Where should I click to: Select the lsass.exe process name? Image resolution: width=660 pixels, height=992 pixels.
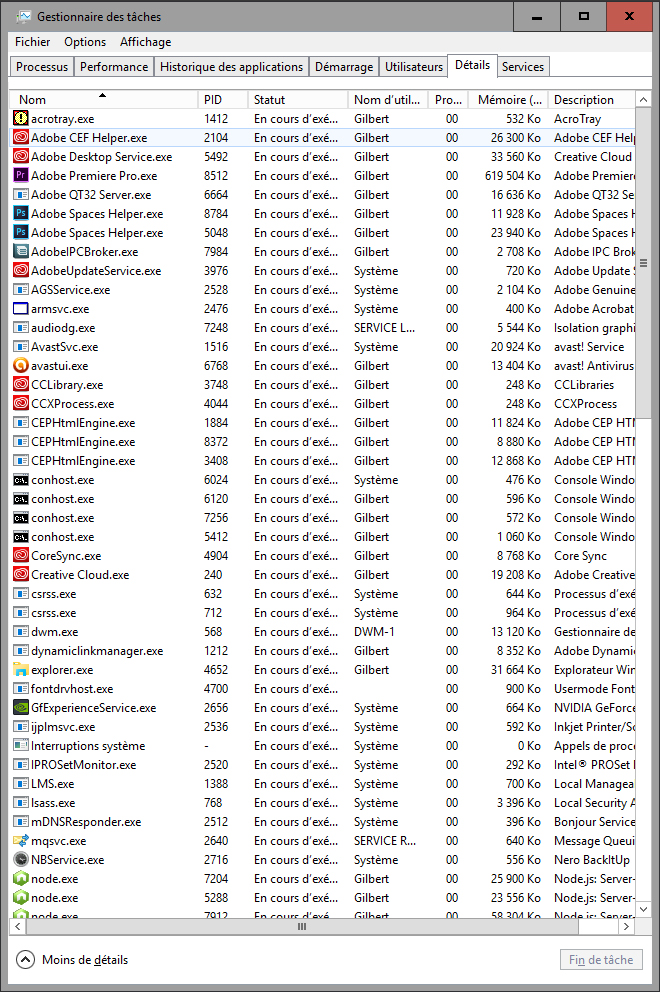pos(53,803)
